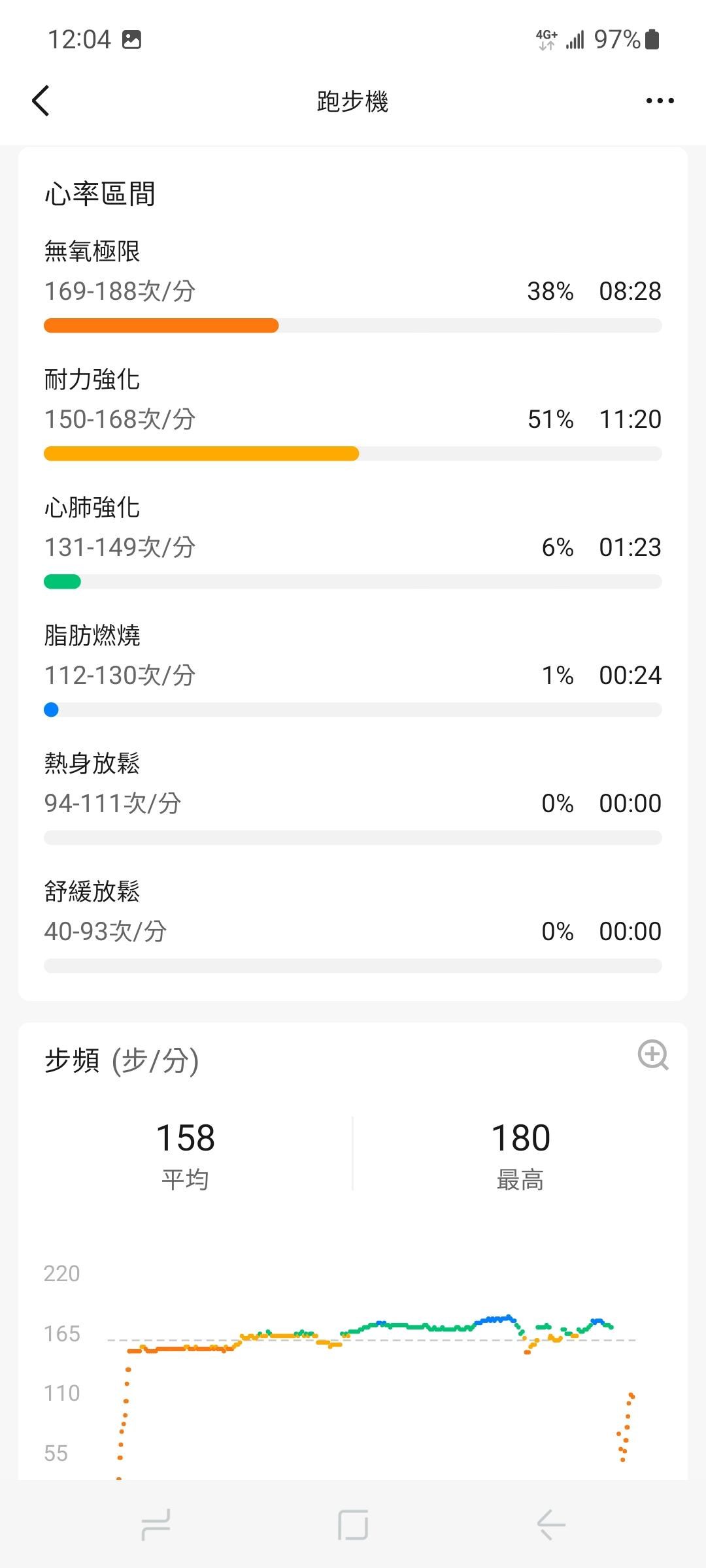Viewport: 706px width, 1568px height.
Task: Tap the orange 無氧極限 progress bar
Action: click(161, 325)
